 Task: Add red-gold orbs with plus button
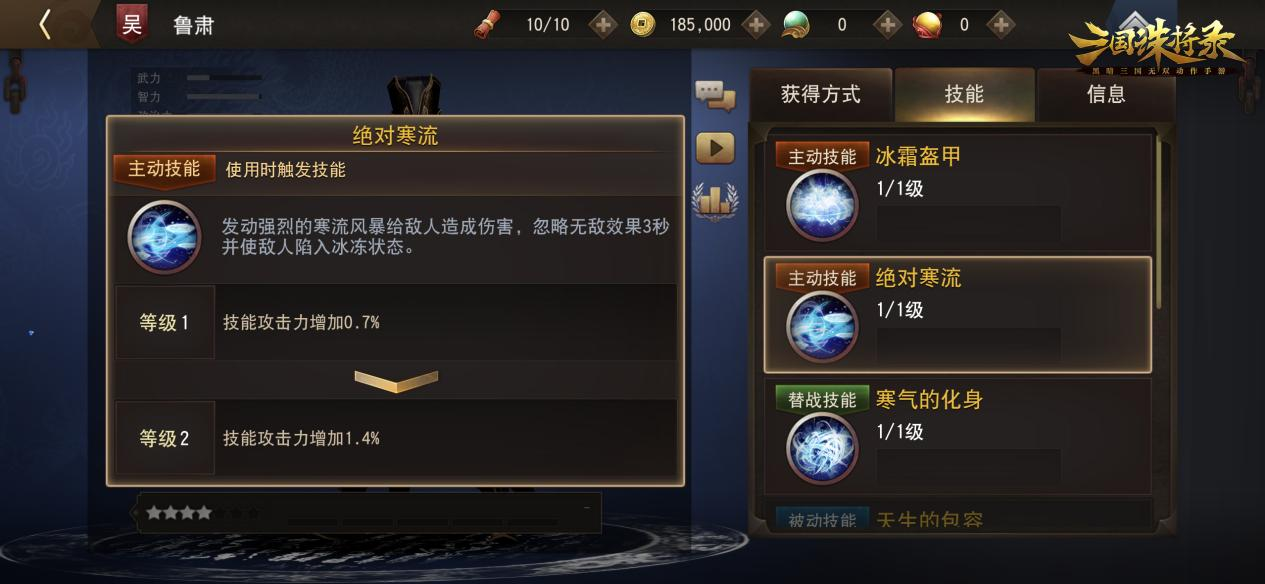[1001, 24]
